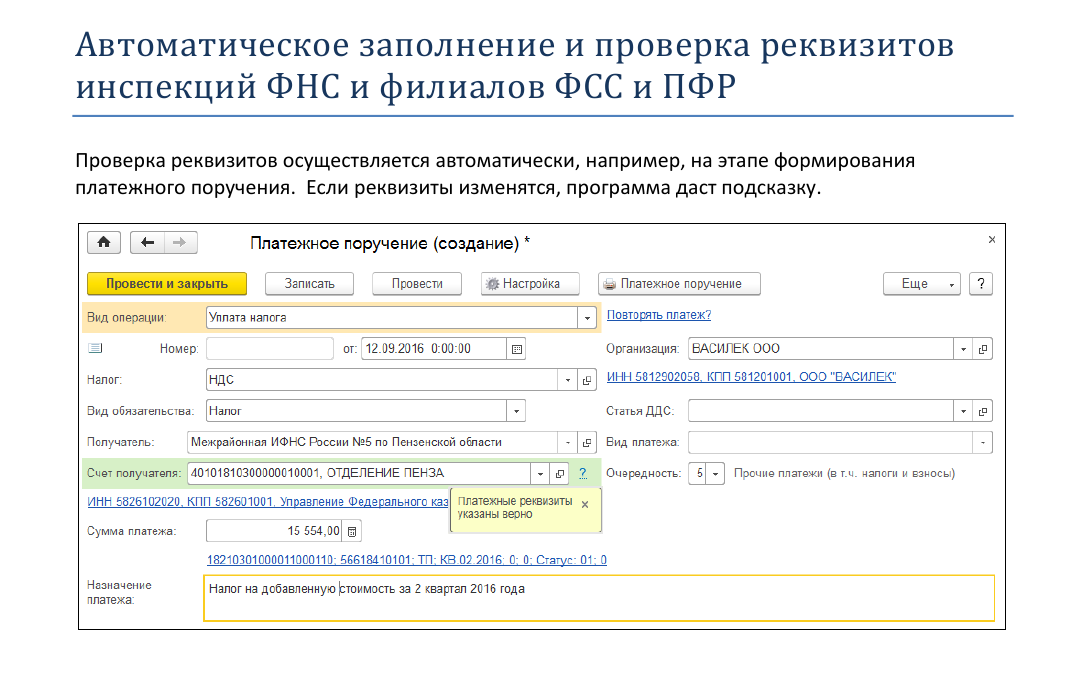Dismiss the Платежные реквизиты указаны верно tooltip
The width and height of the screenshot is (1074, 695).
pos(585,505)
